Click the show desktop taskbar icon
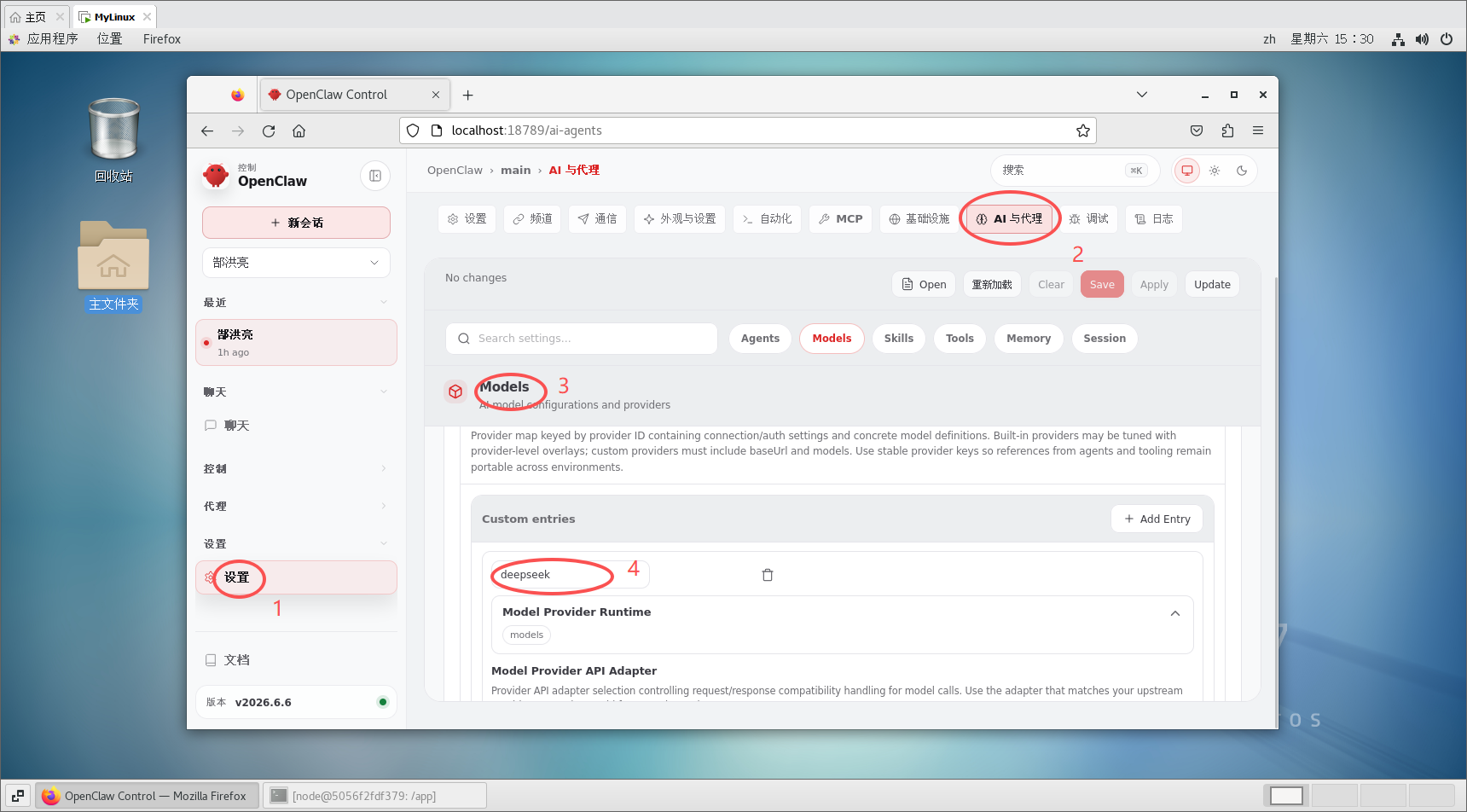This screenshot has height=812, width=1467. coord(18,796)
